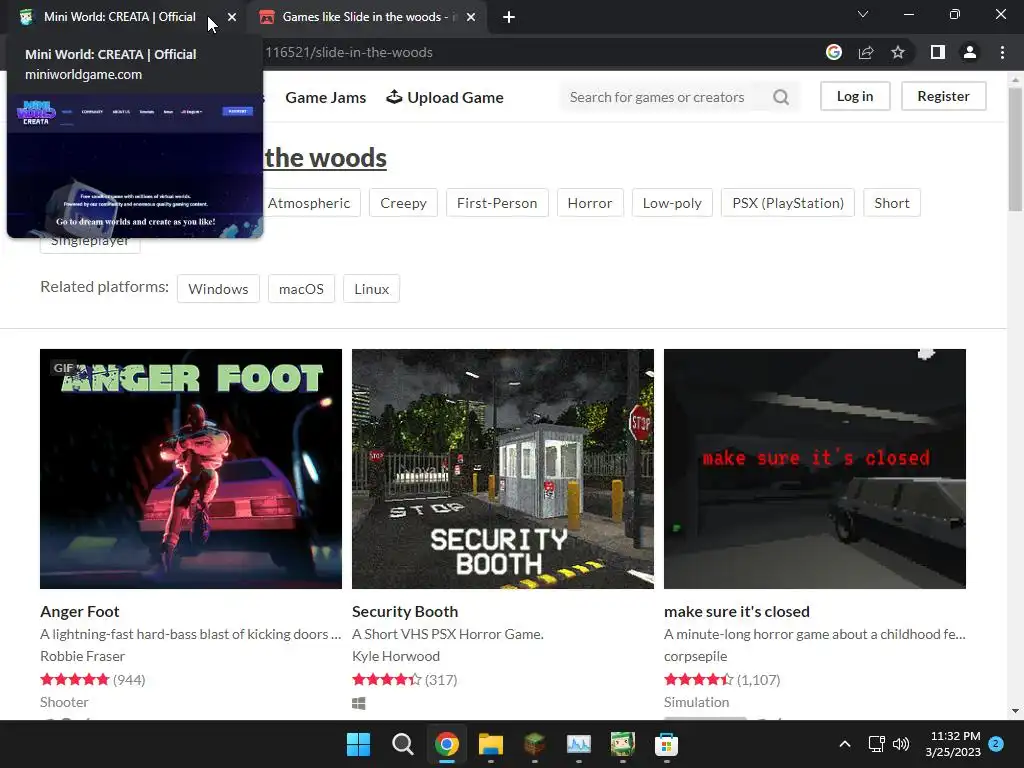The image size is (1024, 768).
Task: Show hidden system tray icons
Action: point(844,744)
